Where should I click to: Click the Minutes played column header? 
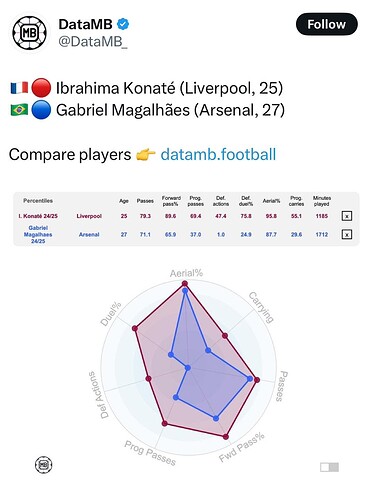(322, 201)
